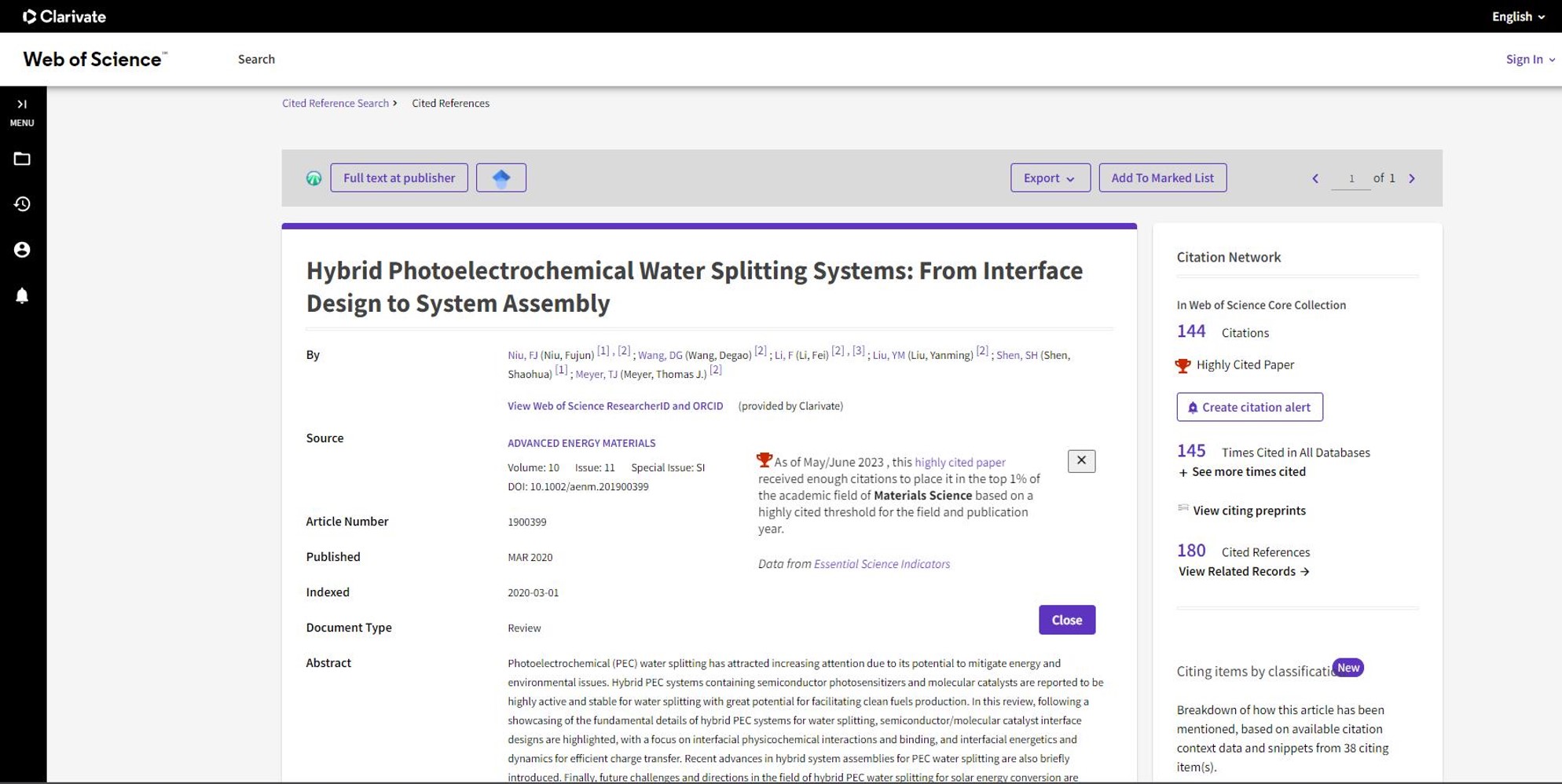1562x784 pixels.
Task: Open the folder icon in sidebar
Action: tap(22, 159)
